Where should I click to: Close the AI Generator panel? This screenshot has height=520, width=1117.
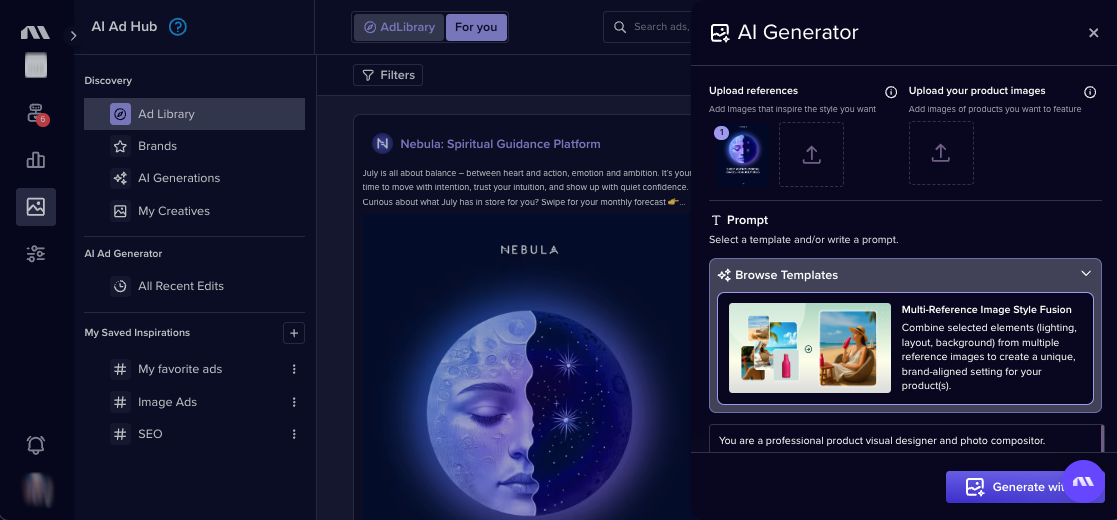pyautogui.click(x=1093, y=33)
